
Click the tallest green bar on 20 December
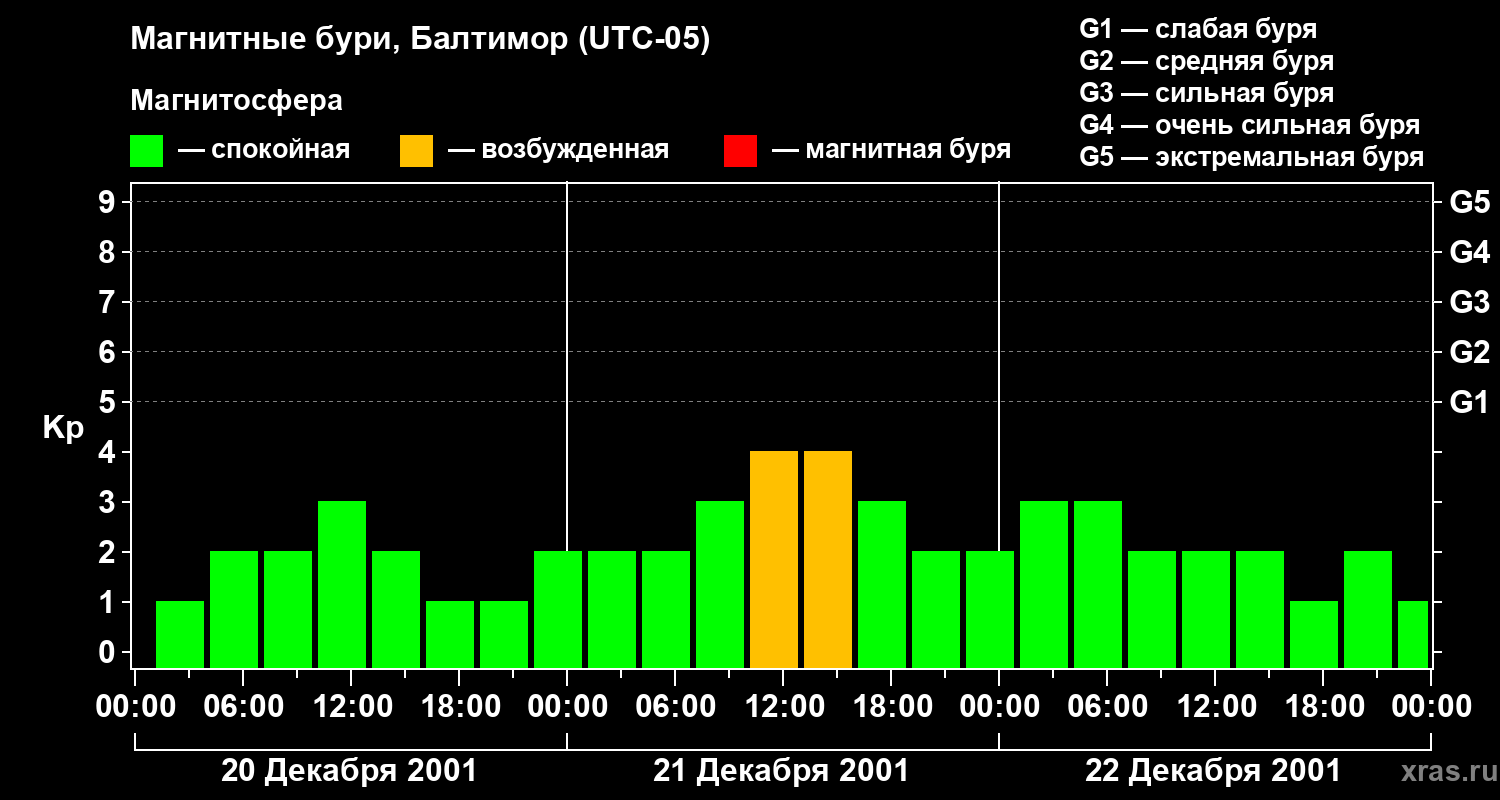coord(342,584)
